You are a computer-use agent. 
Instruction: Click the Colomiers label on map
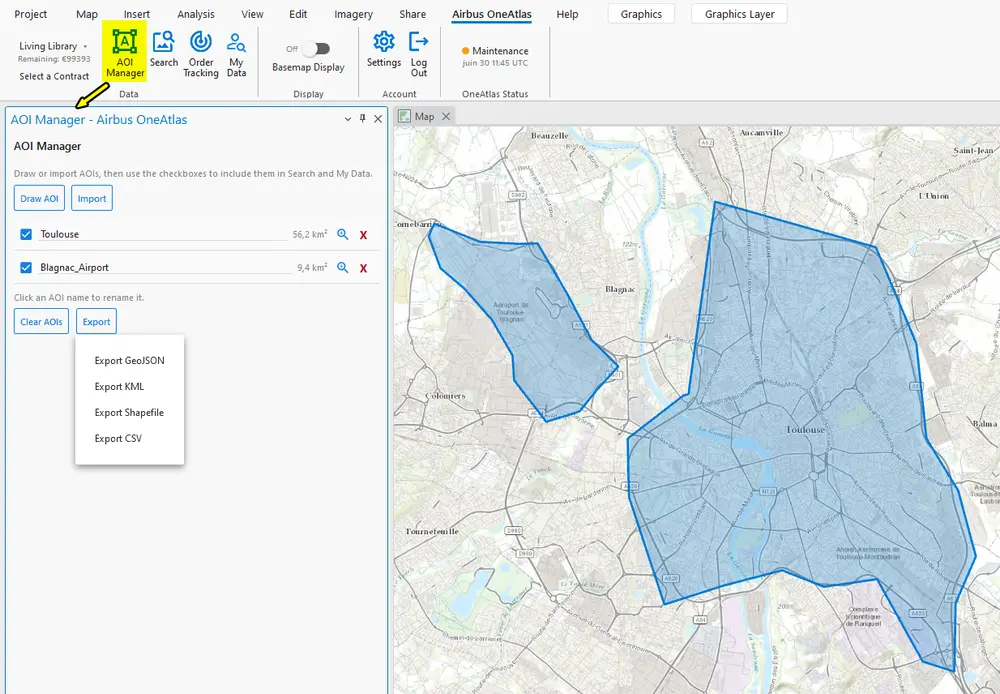[445, 395]
